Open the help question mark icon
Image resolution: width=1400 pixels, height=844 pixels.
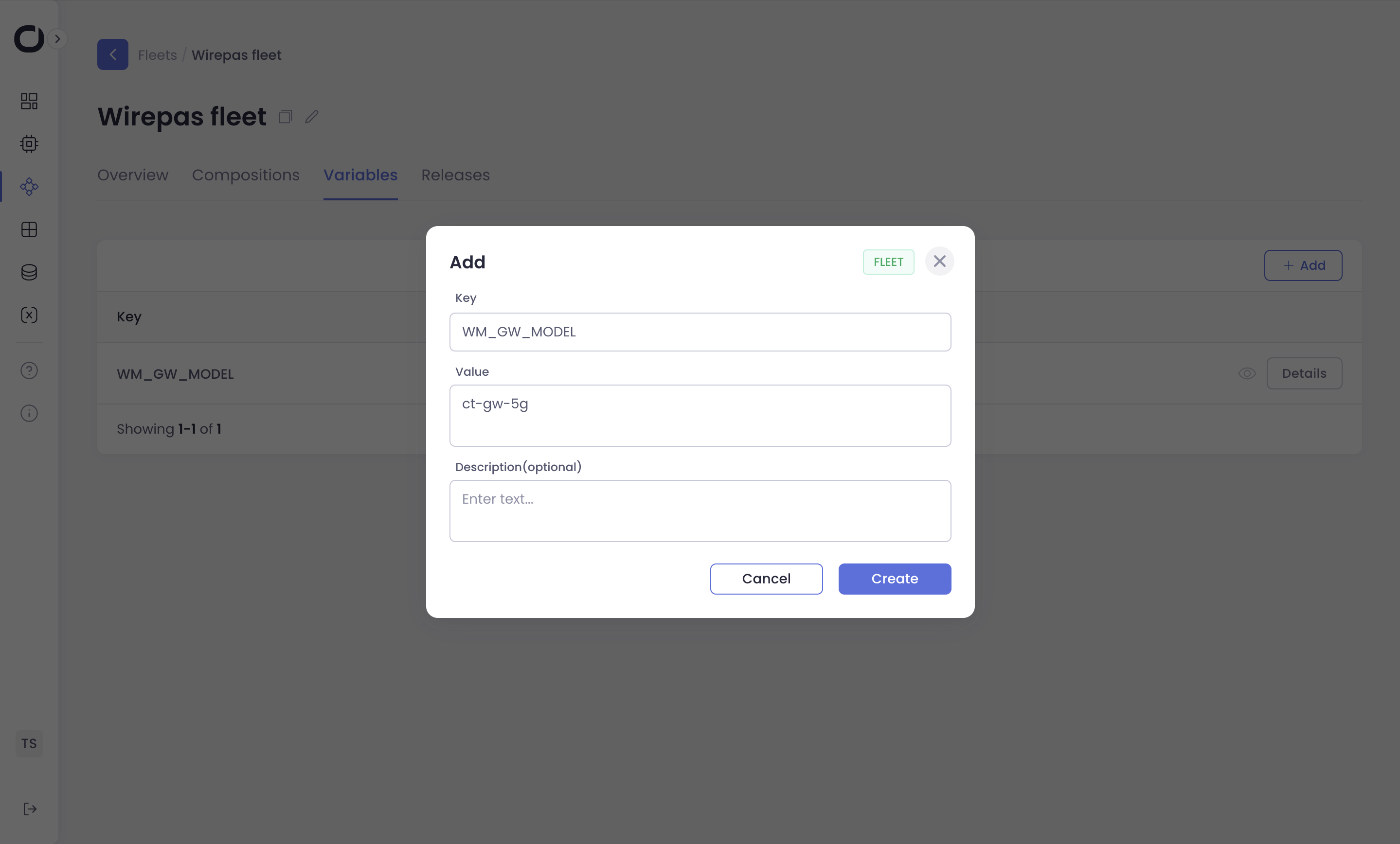click(29, 370)
